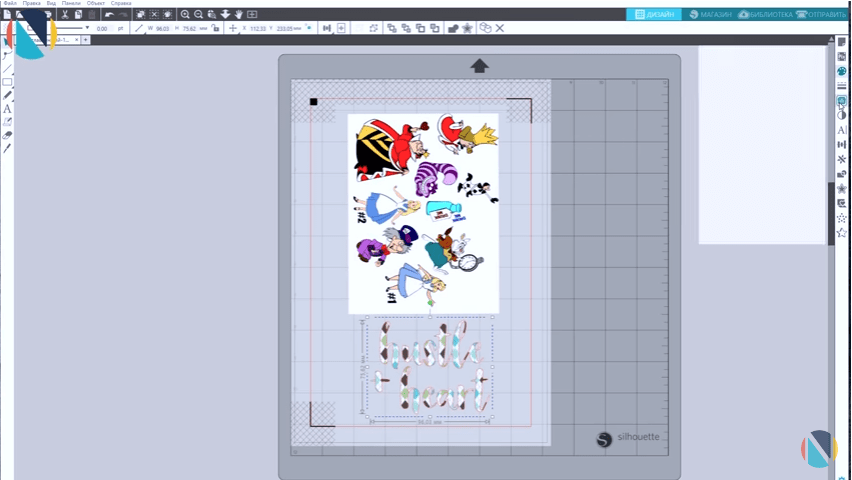This screenshot has width=852, height=480.
Task: Select the Rectangle drawing tool
Action: (x=7, y=82)
